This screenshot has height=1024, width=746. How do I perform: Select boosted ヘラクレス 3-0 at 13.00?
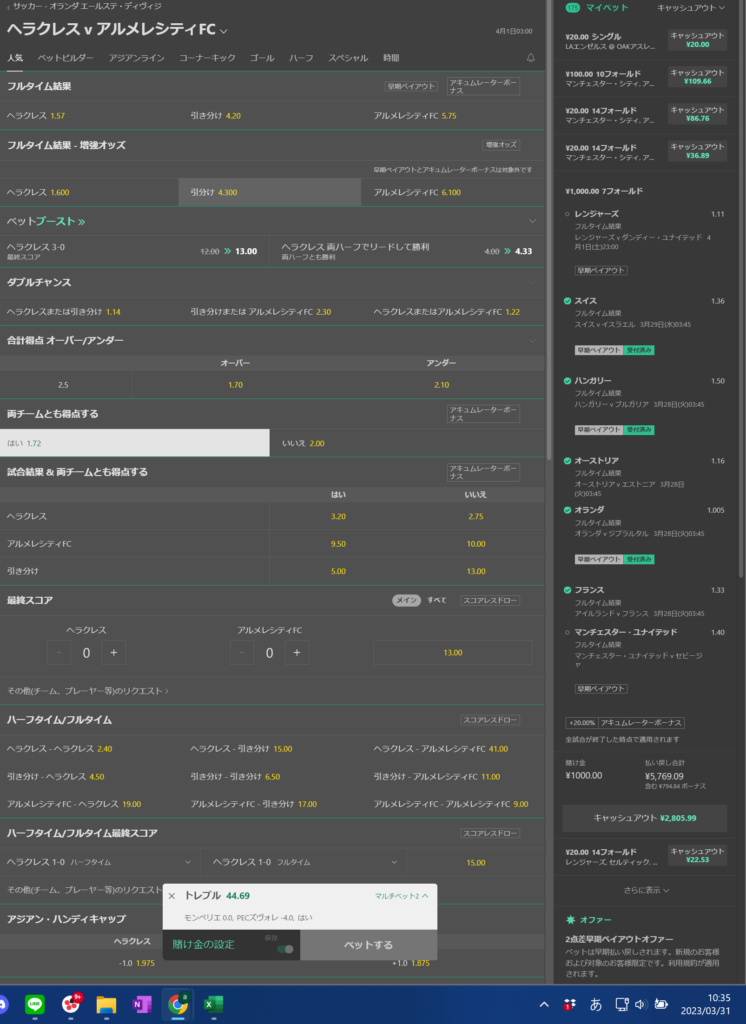[x=134, y=251]
